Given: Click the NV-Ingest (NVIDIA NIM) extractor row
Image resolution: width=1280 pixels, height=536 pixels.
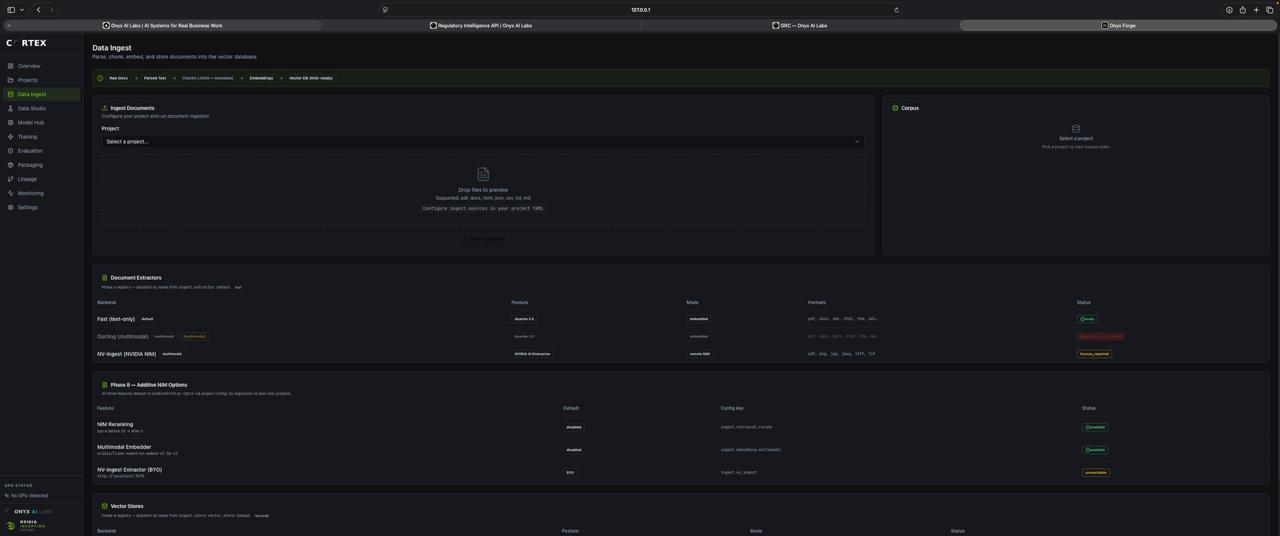Looking at the screenshot, I should point(680,354).
